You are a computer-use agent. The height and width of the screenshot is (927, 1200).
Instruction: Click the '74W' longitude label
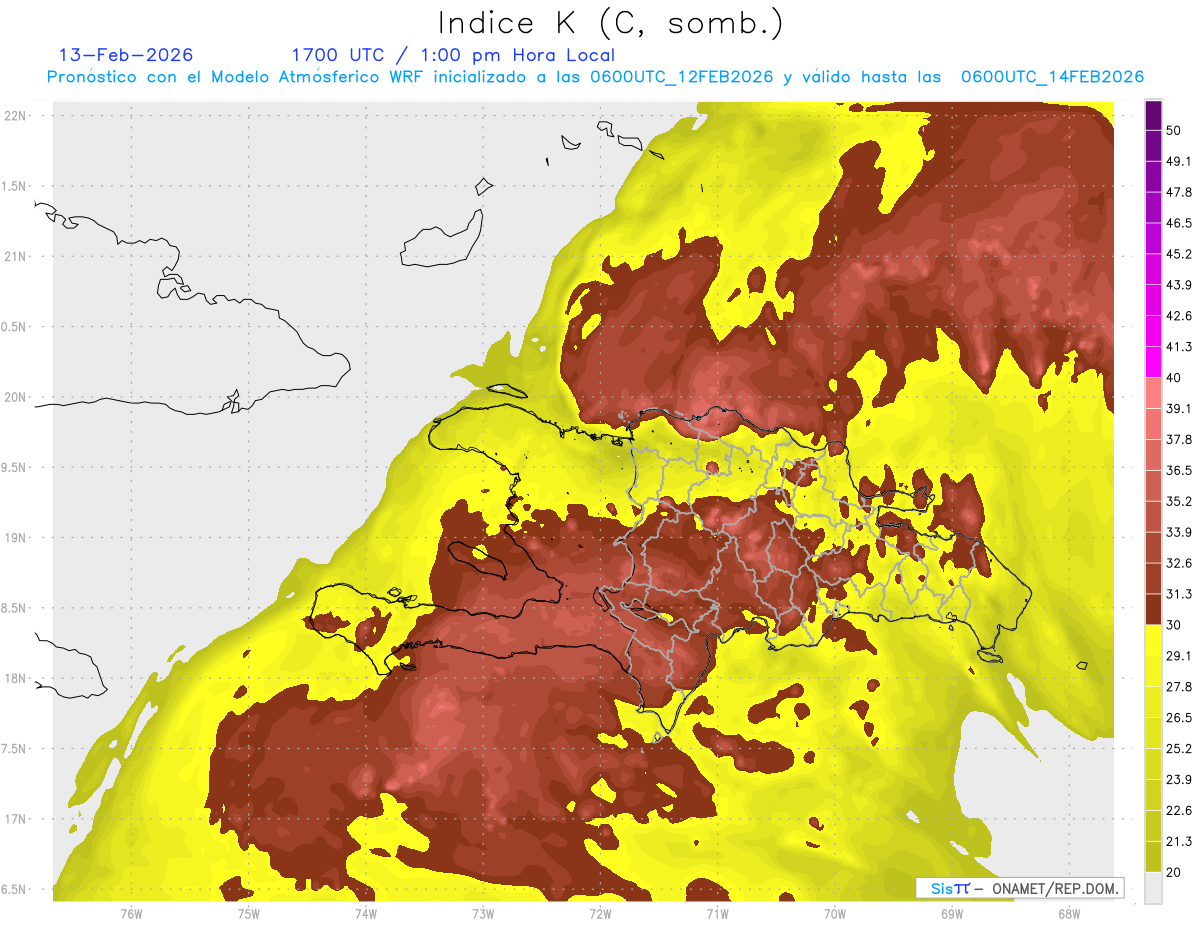point(366,913)
